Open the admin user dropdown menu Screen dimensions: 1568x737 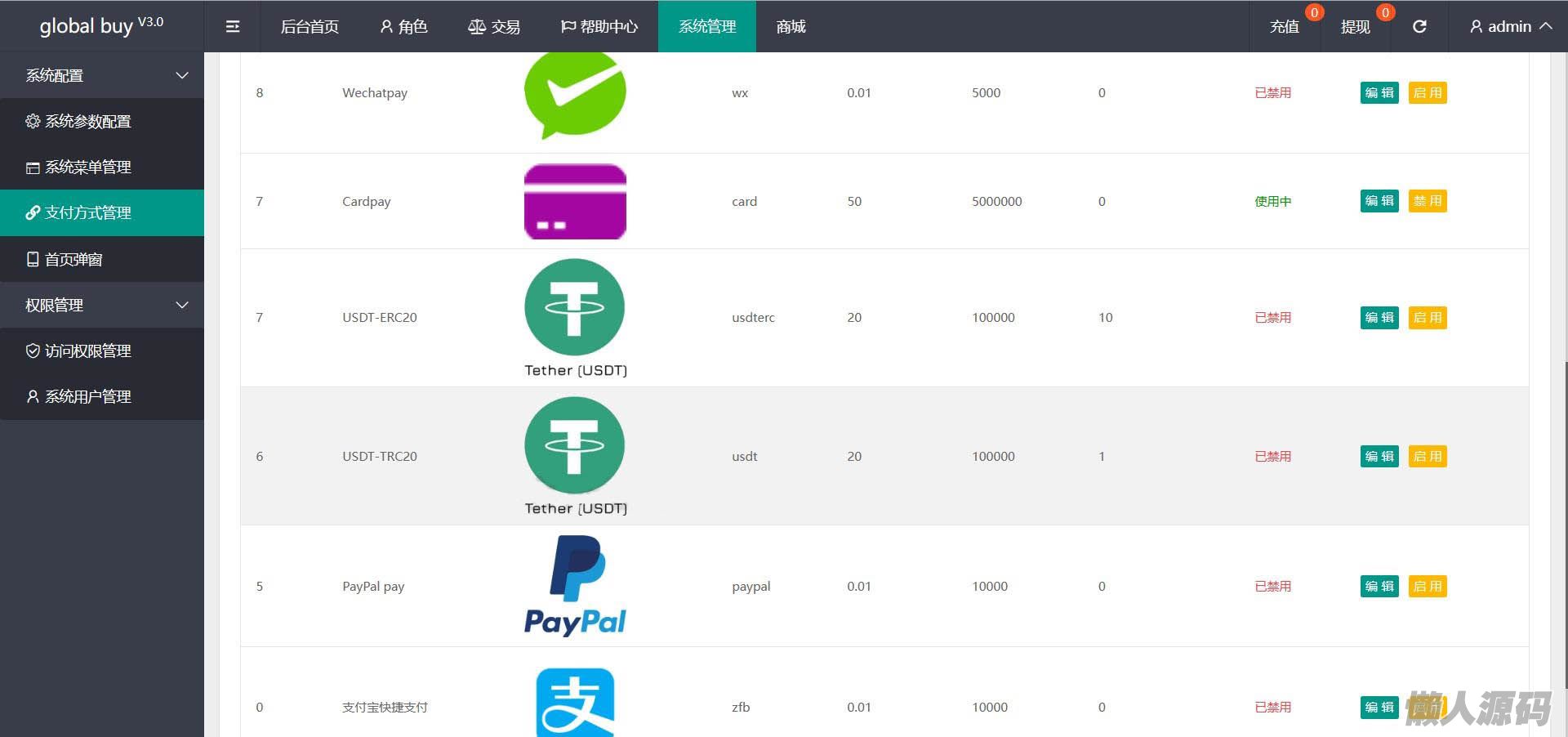click(1510, 27)
